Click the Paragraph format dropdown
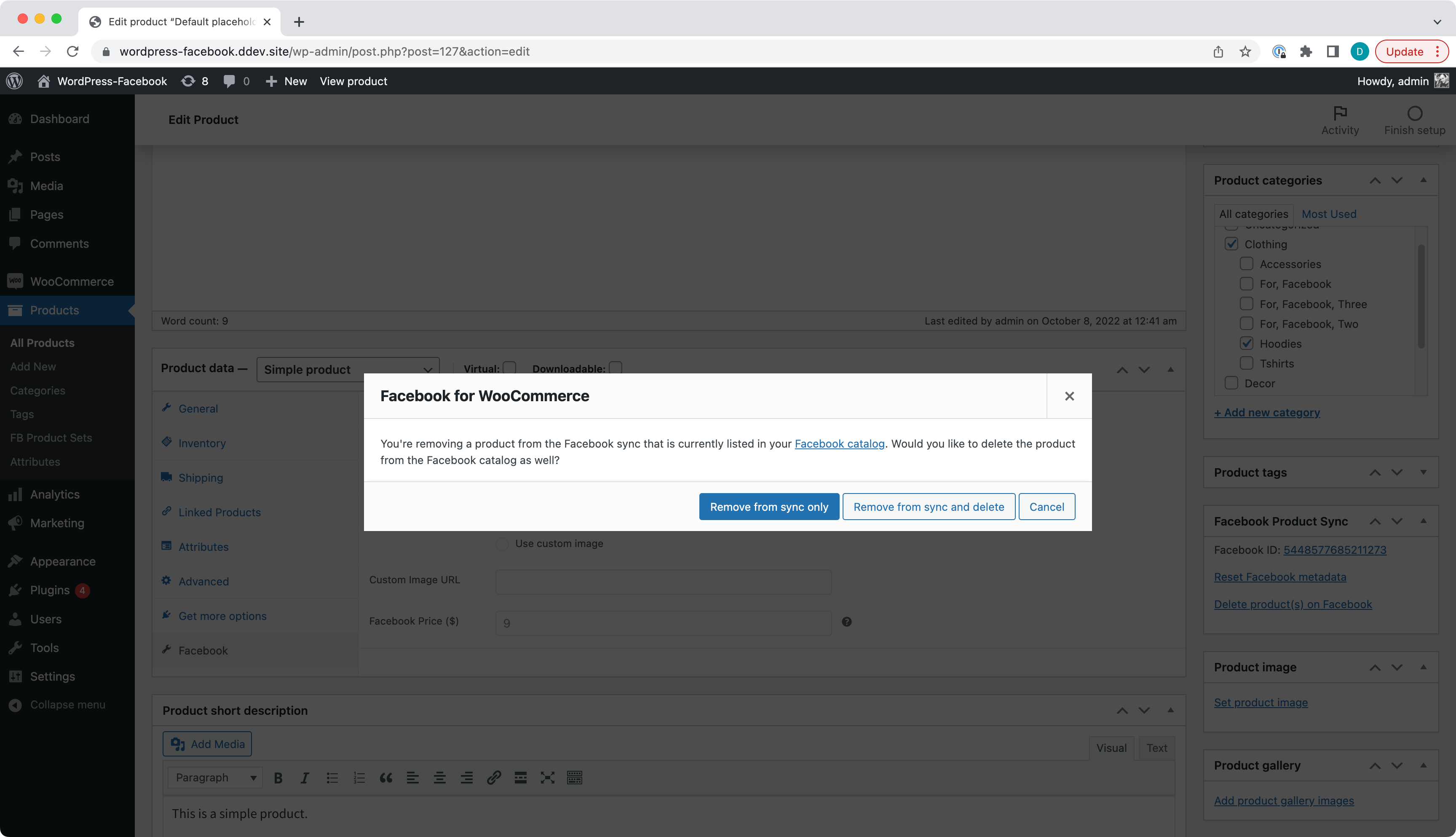Screen dimensions: 1456x837 [x=214, y=778]
